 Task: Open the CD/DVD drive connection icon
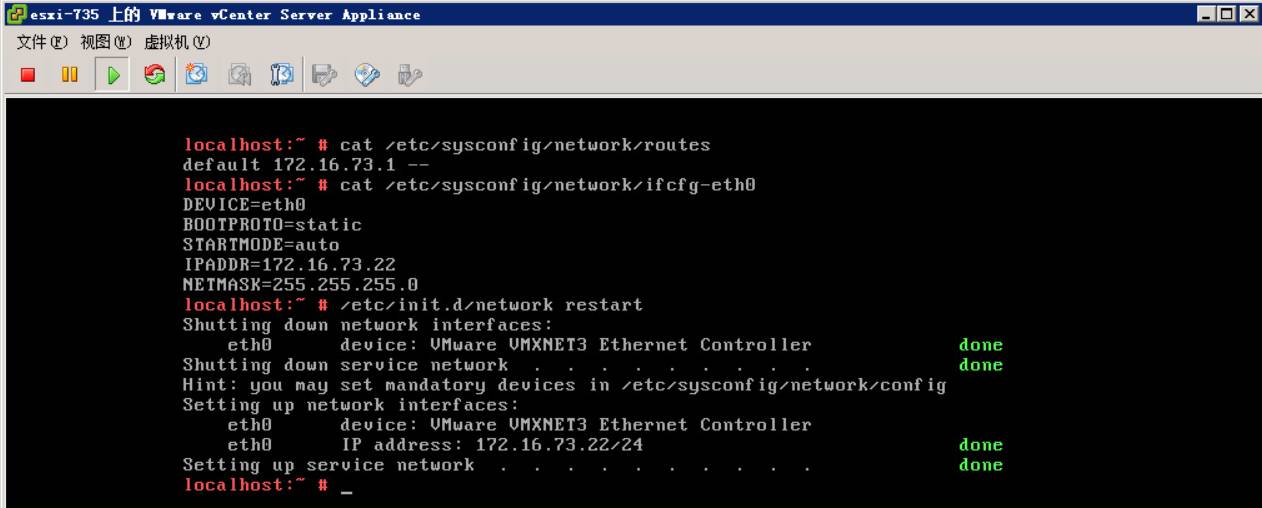(x=368, y=75)
